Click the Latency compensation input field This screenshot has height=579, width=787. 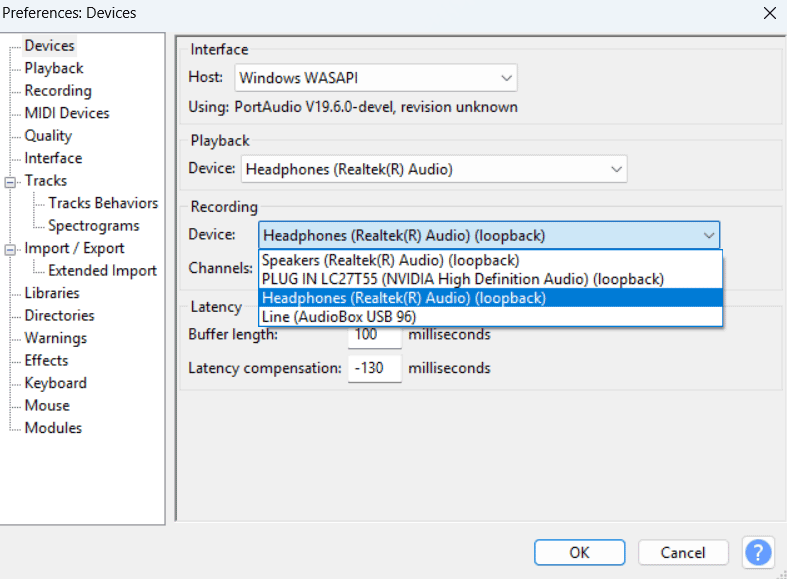click(374, 368)
